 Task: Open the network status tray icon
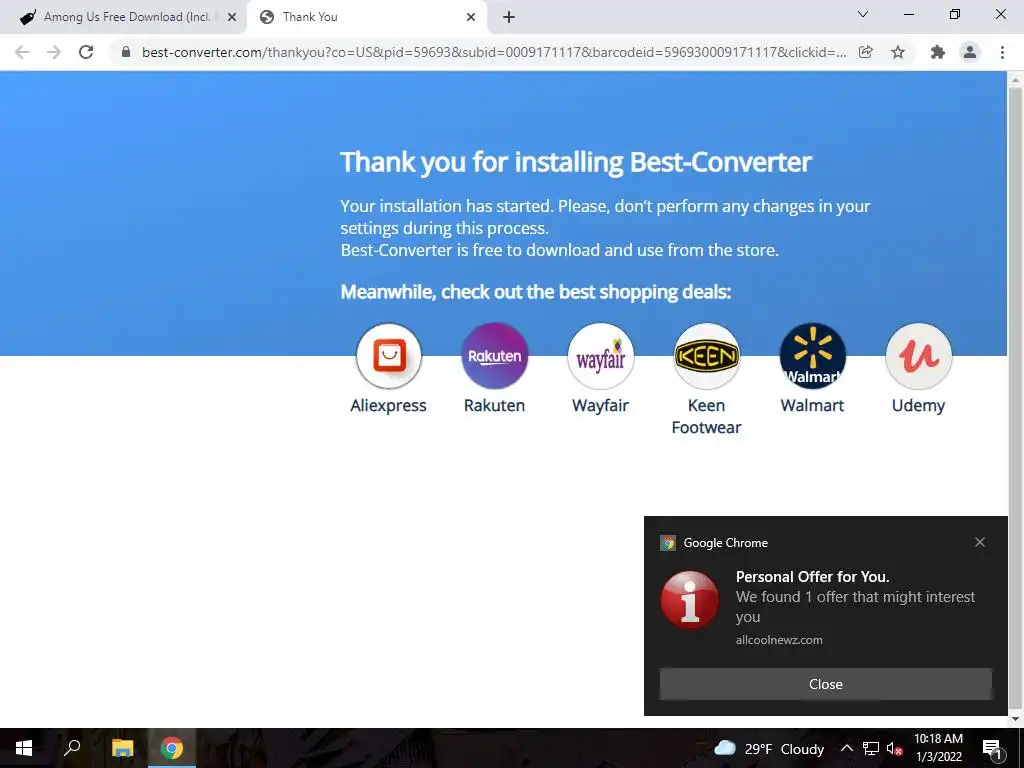871,748
